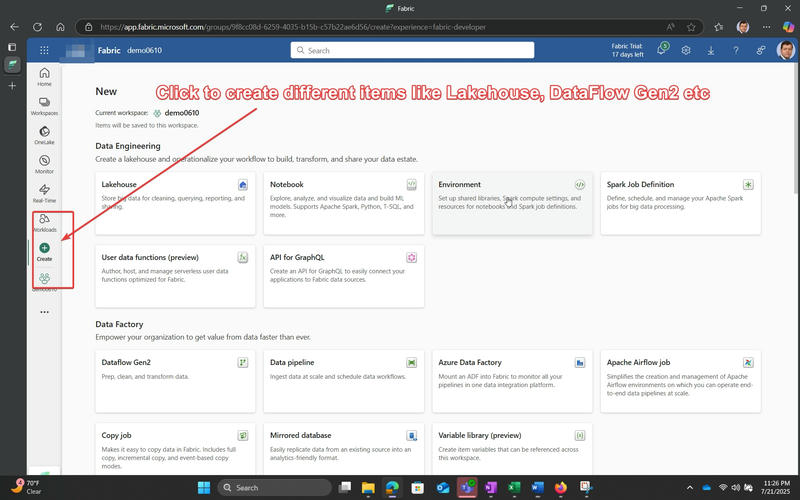Open Read aloud icon in address bar
Viewport: 800px width, 500px height.
pyautogui.click(x=670, y=27)
